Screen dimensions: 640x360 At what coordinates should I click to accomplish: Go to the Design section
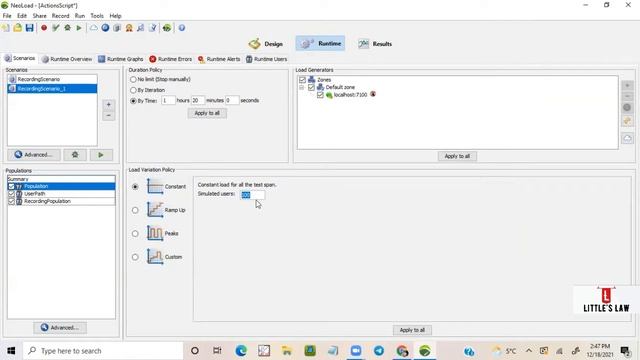(266, 44)
